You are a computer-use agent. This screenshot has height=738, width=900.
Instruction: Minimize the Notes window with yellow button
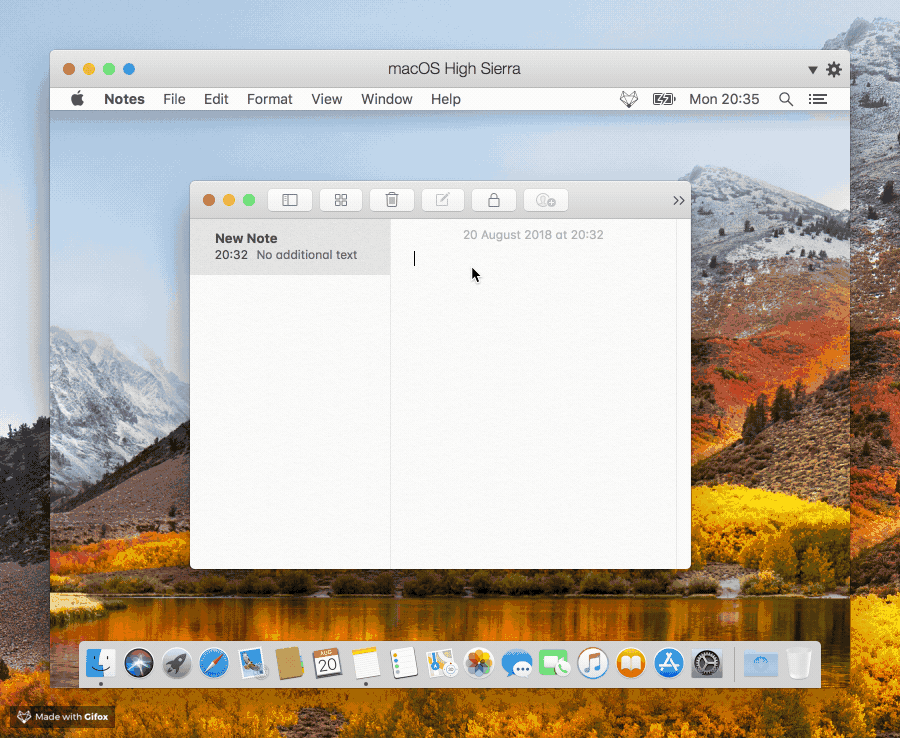pyautogui.click(x=229, y=200)
